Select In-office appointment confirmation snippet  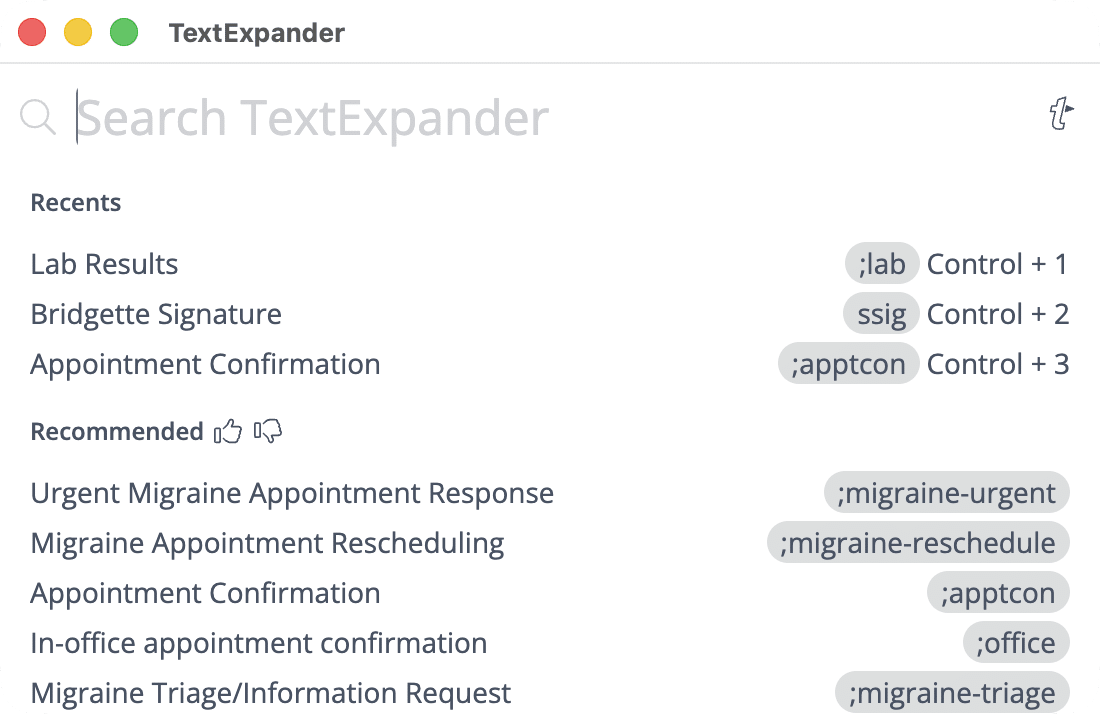click(x=259, y=644)
